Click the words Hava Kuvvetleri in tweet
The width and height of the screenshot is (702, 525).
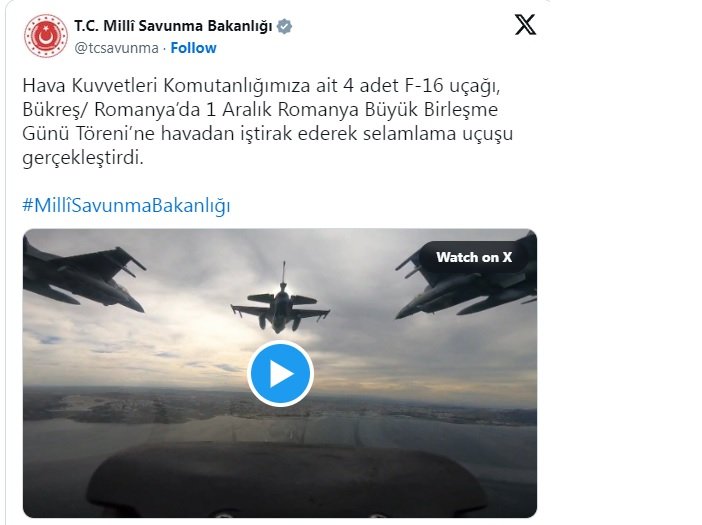[x=89, y=85]
